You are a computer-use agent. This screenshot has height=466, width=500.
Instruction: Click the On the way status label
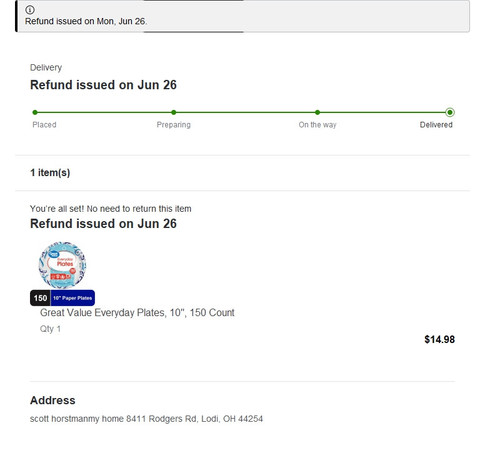(317, 125)
